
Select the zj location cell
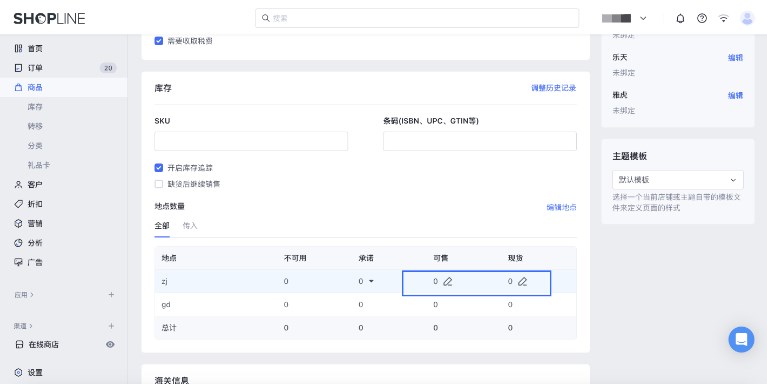[x=164, y=282]
